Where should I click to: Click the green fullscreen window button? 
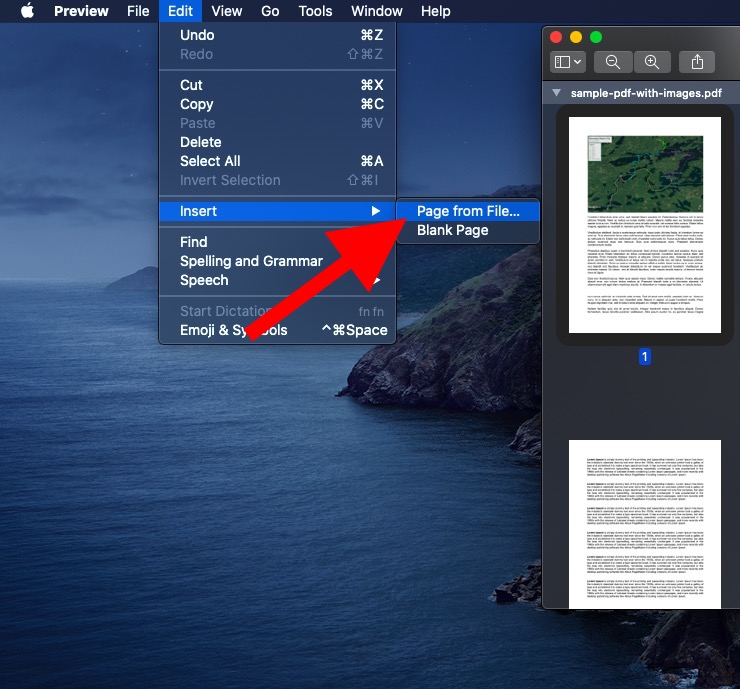tap(596, 37)
